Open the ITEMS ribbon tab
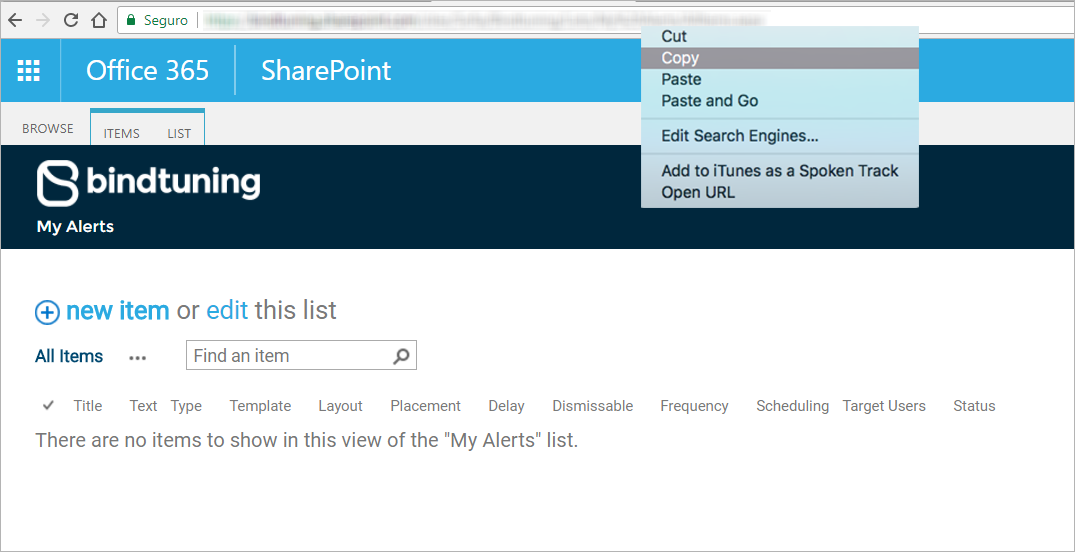The width and height of the screenshot is (1075, 552). click(x=121, y=134)
